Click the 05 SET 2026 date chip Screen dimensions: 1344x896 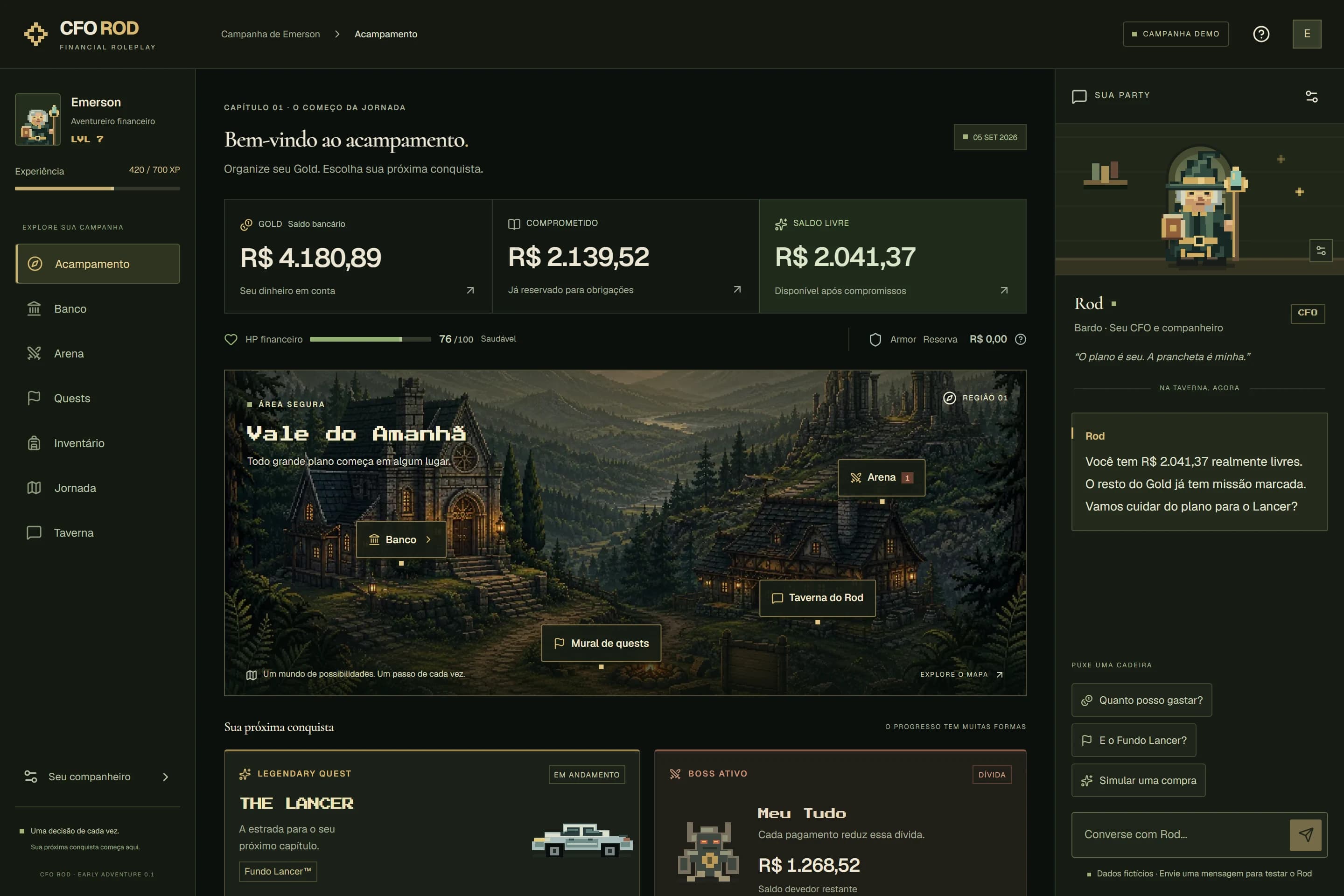coord(990,137)
